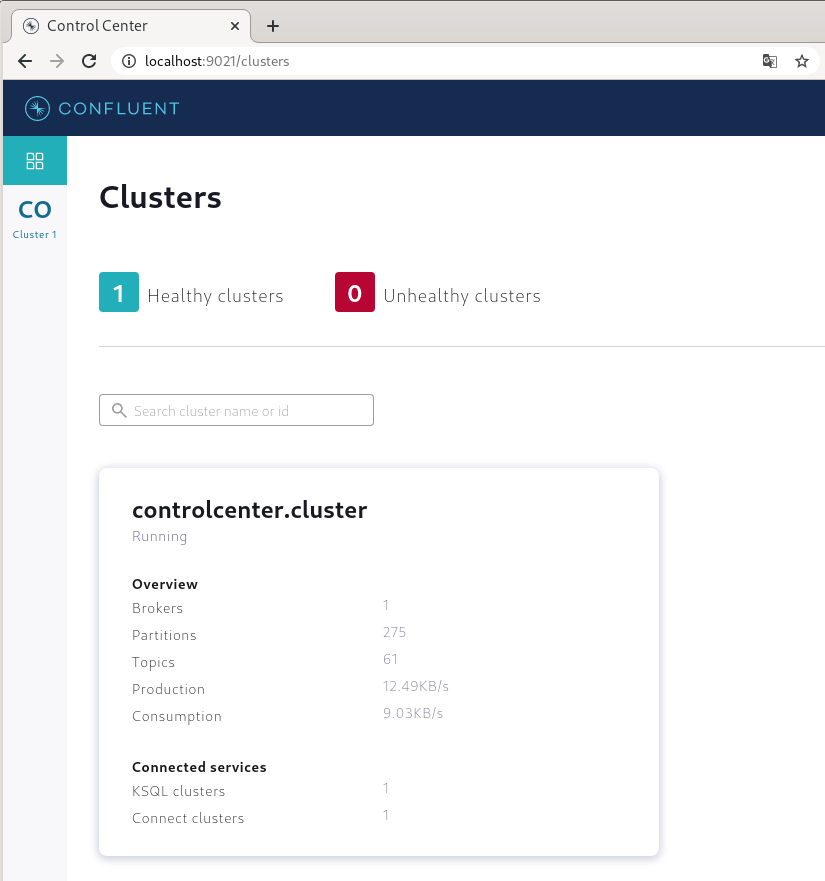Click the browser back arrow
Image resolution: width=825 pixels, height=881 pixels.
pos(24,61)
